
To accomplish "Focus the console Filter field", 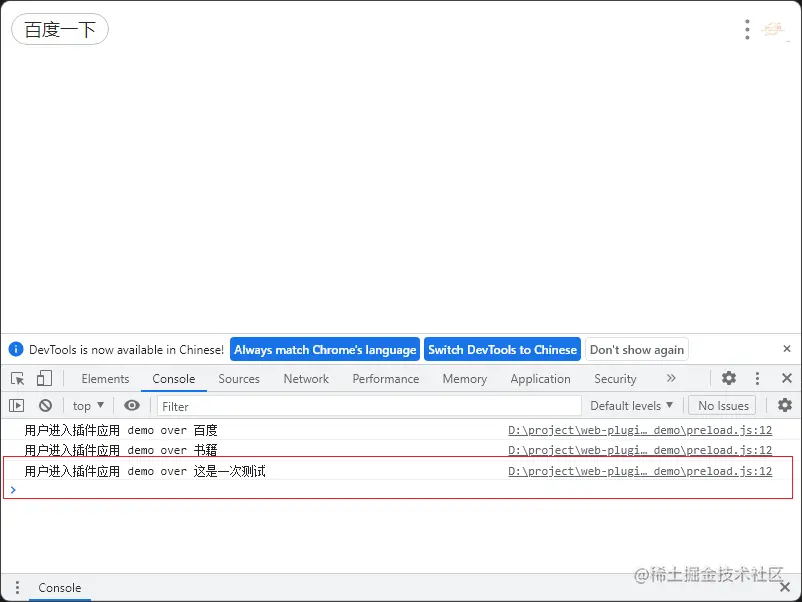I will 369,406.
